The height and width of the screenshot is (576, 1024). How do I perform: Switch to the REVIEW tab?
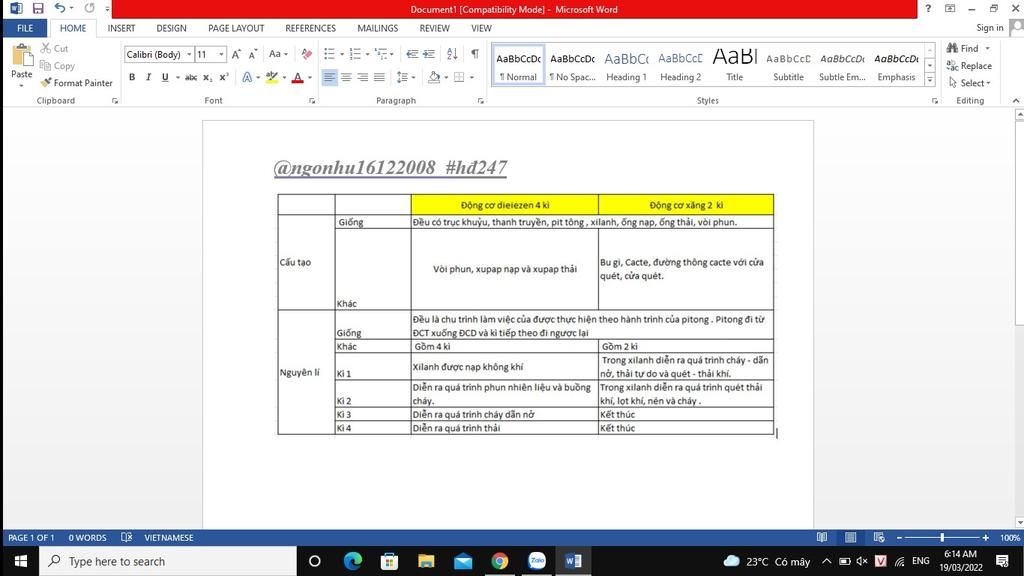[x=434, y=28]
